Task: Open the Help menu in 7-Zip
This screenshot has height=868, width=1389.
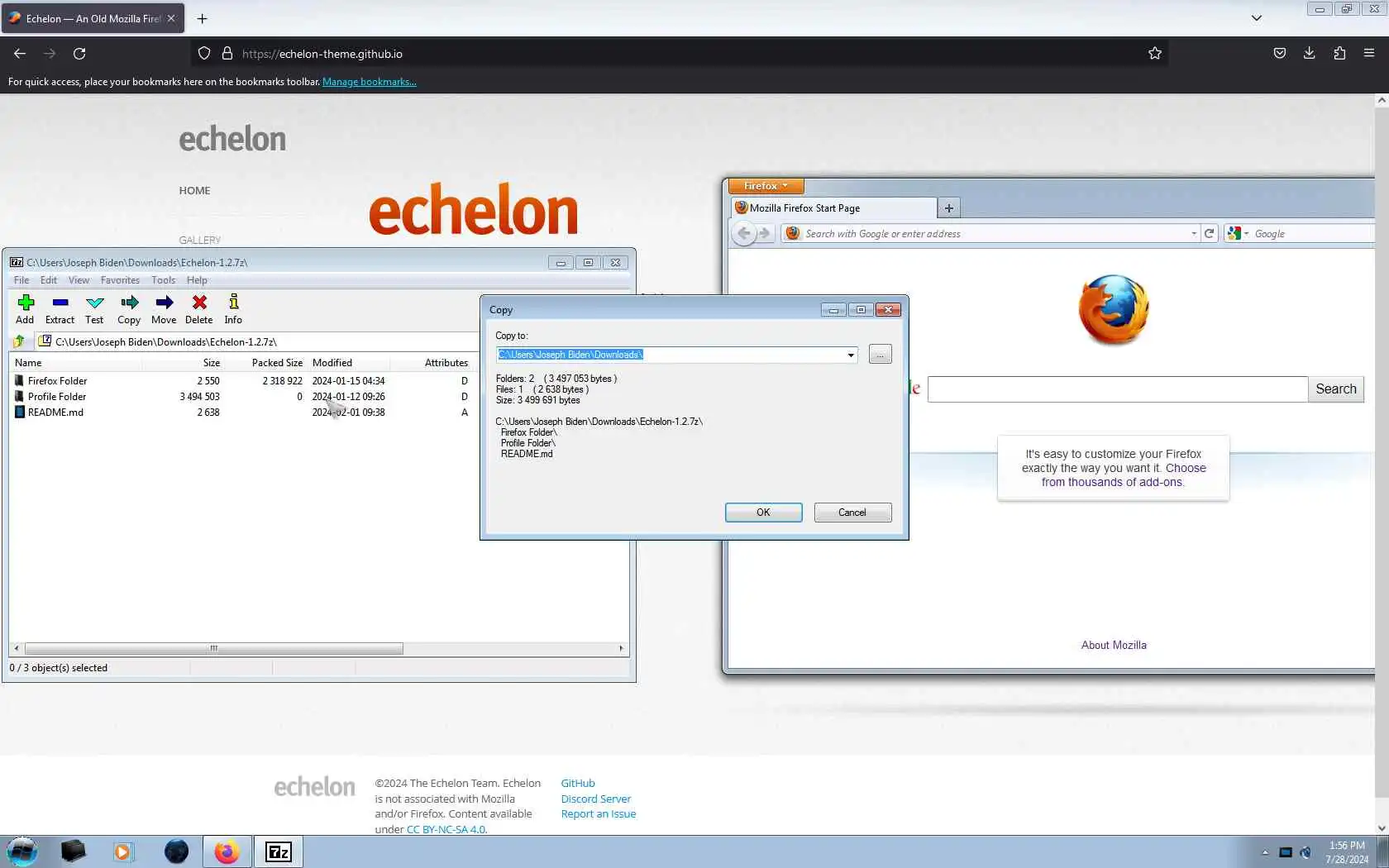Action: [x=197, y=280]
